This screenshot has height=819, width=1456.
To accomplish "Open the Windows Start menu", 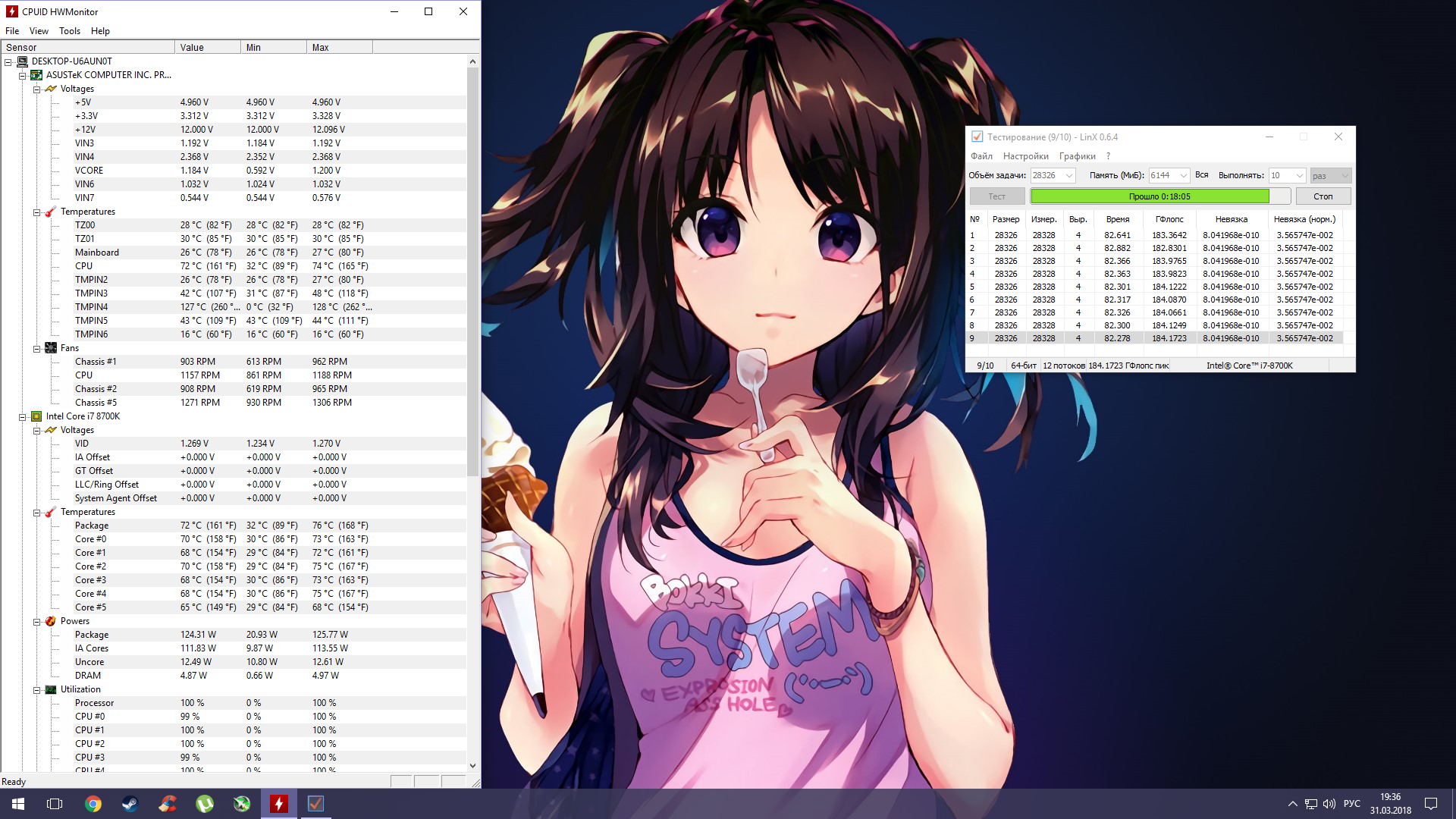I will pyautogui.click(x=18, y=804).
